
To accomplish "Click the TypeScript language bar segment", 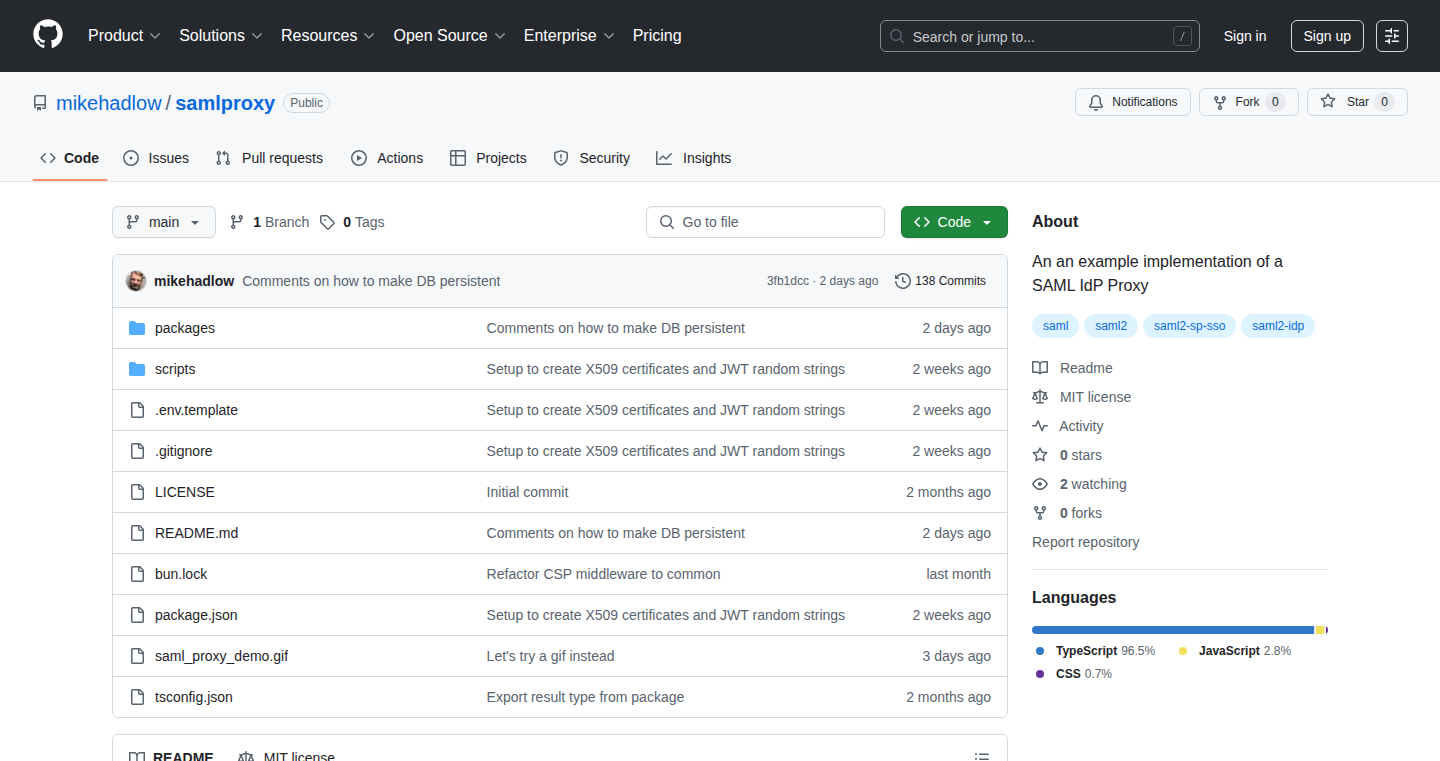I will point(1173,630).
